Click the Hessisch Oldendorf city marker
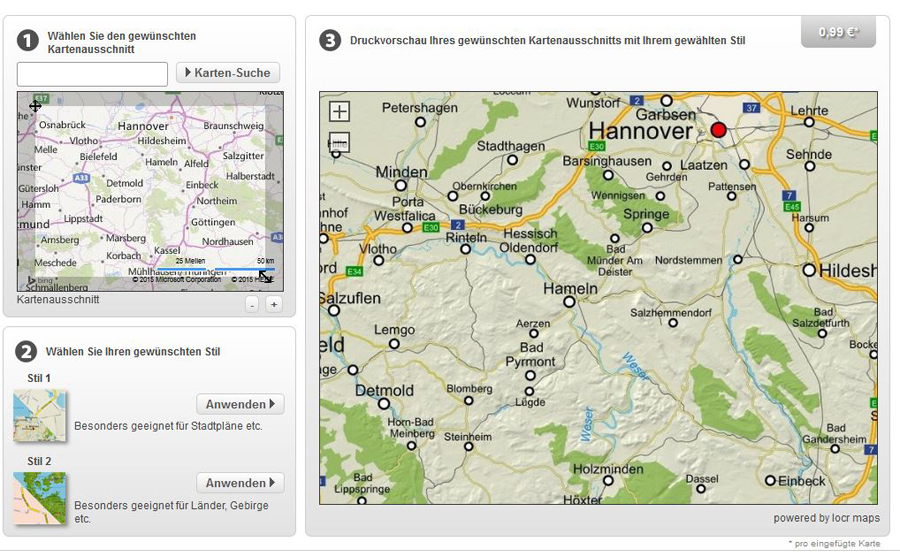This screenshot has height=557, width=900. (530, 260)
